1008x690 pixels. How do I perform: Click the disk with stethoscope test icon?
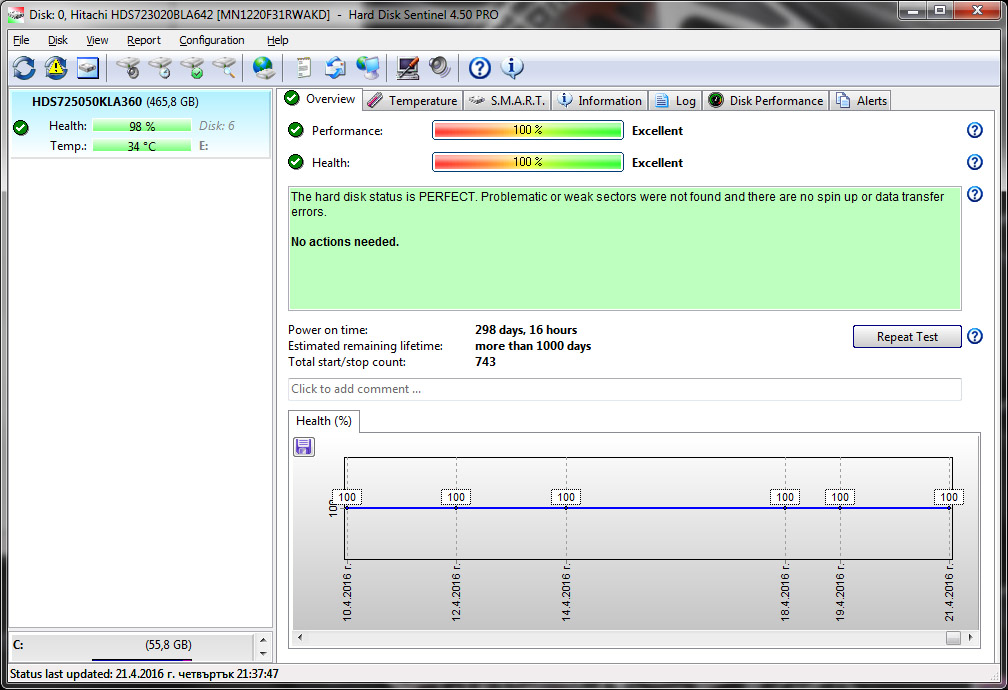click(128, 68)
